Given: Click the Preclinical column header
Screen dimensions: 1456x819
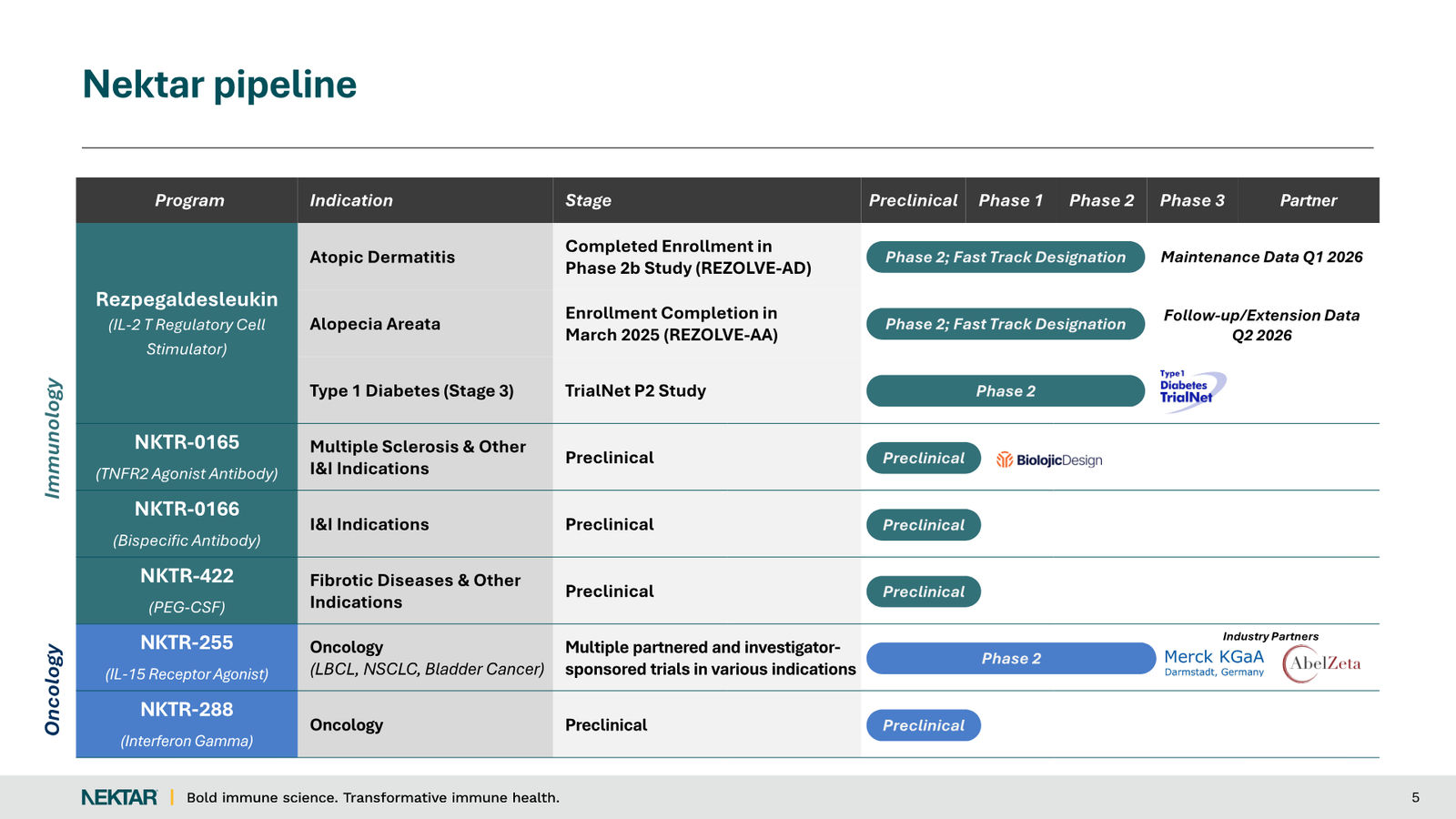Looking at the screenshot, I should point(913,200).
